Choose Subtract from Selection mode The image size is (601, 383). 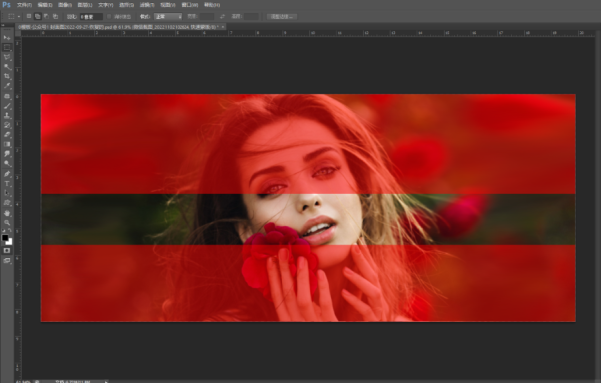(46, 16)
